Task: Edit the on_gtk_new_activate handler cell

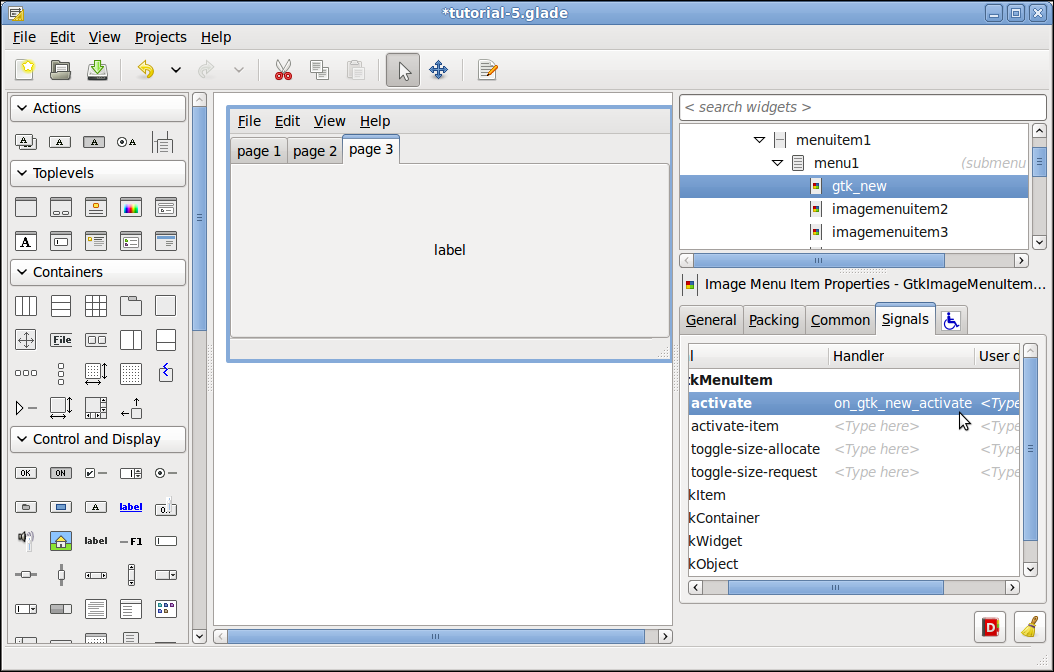Action: click(903, 403)
